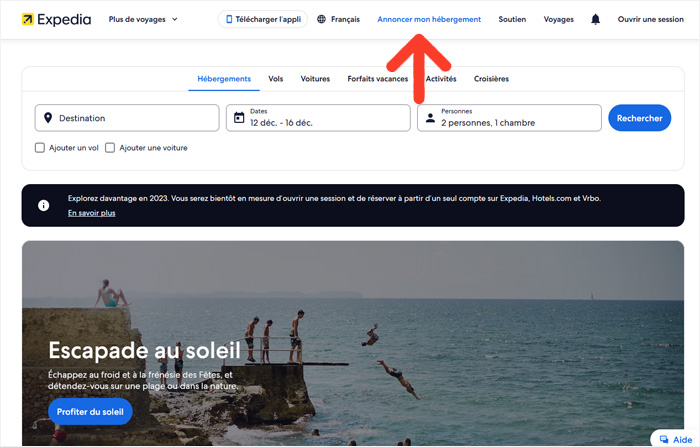
Task: Switch to the Voitures tab
Action: pyautogui.click(x=315, y=79)
